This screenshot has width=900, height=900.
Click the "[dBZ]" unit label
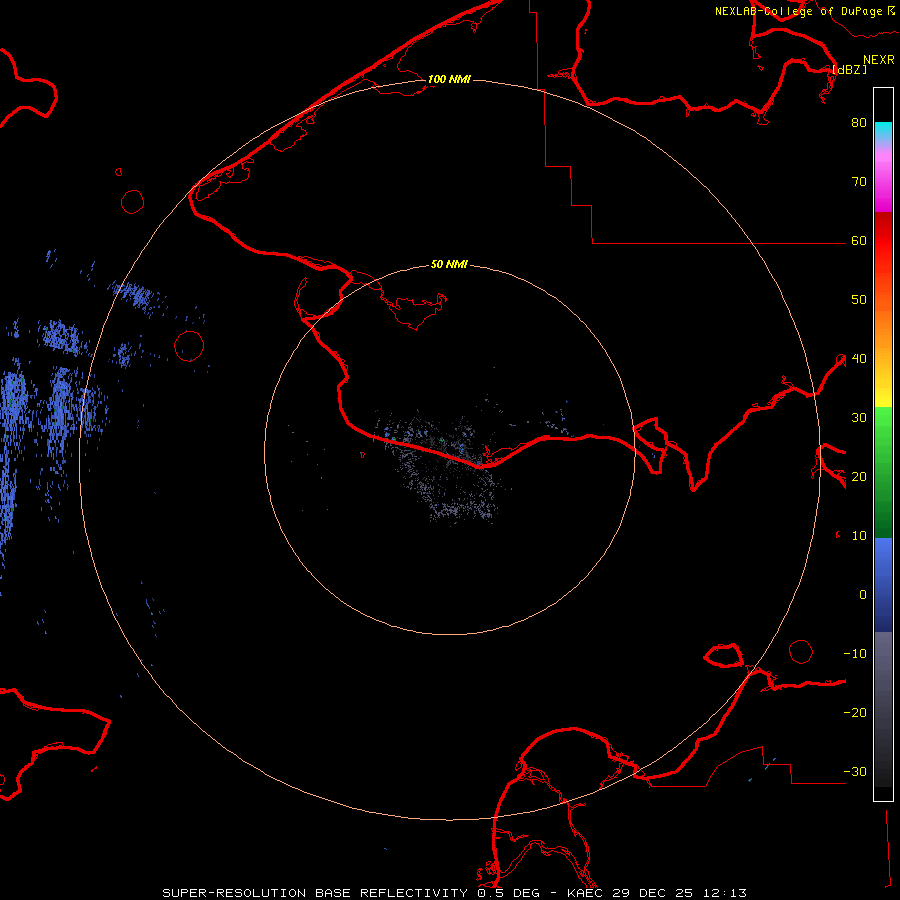tap(849, 69)
